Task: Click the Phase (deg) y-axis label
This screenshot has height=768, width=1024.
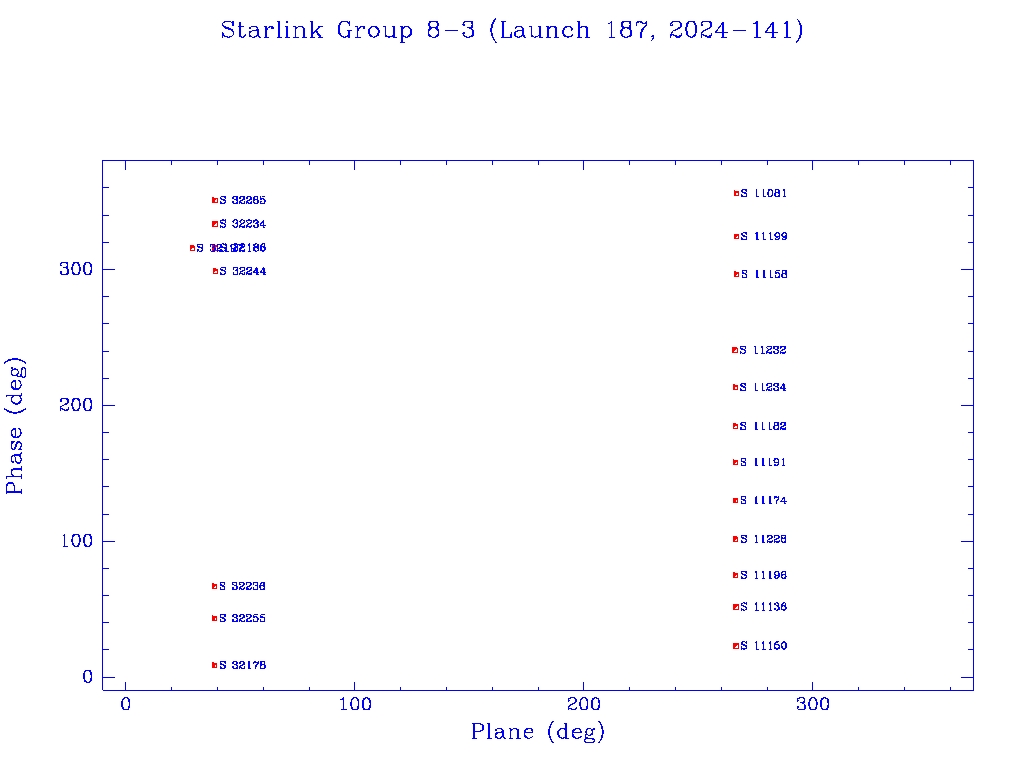Action: click(x=15, y=425)
